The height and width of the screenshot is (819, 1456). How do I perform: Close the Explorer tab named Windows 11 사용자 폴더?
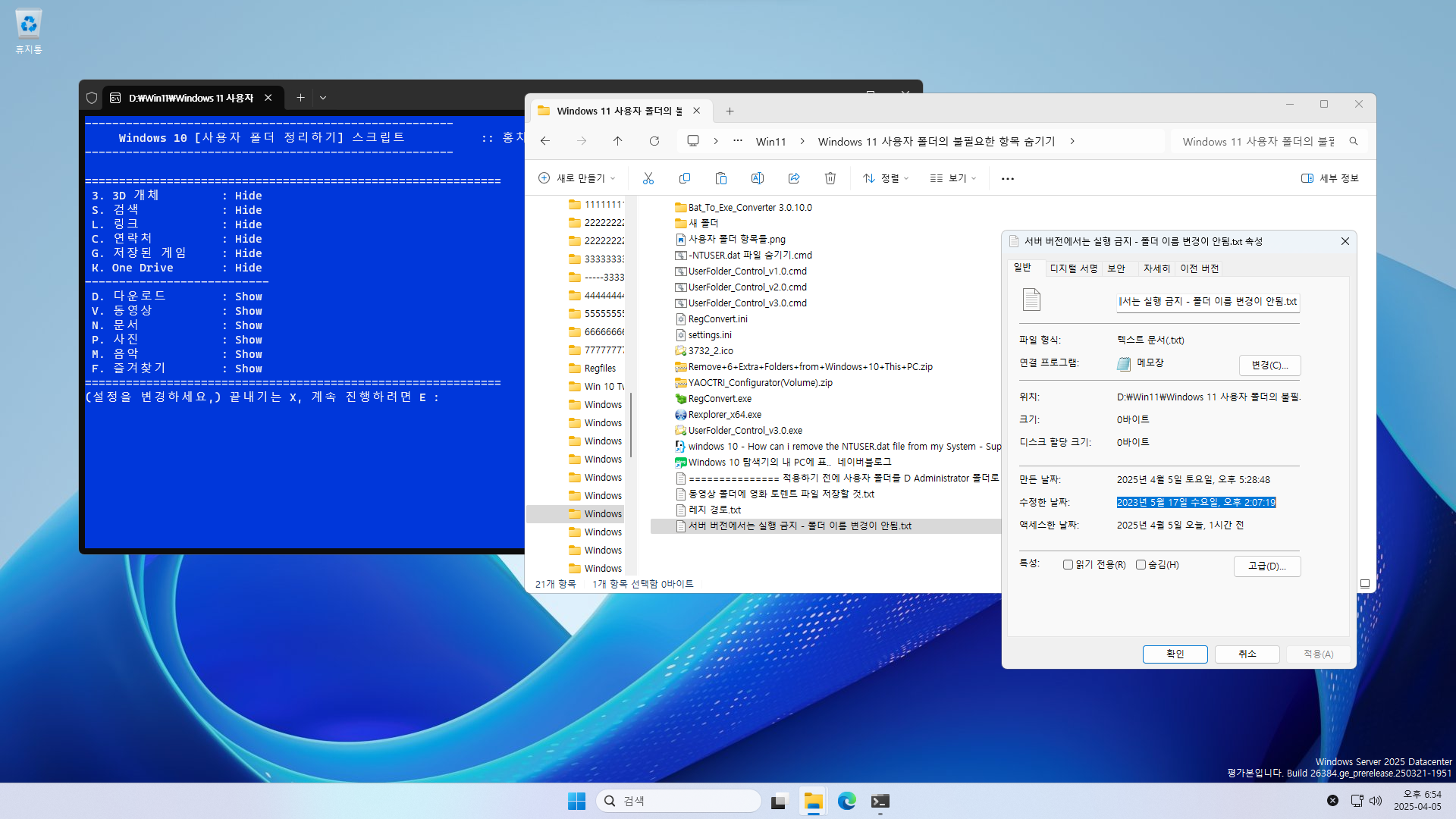pyautogui.click(x=696, y=111)
